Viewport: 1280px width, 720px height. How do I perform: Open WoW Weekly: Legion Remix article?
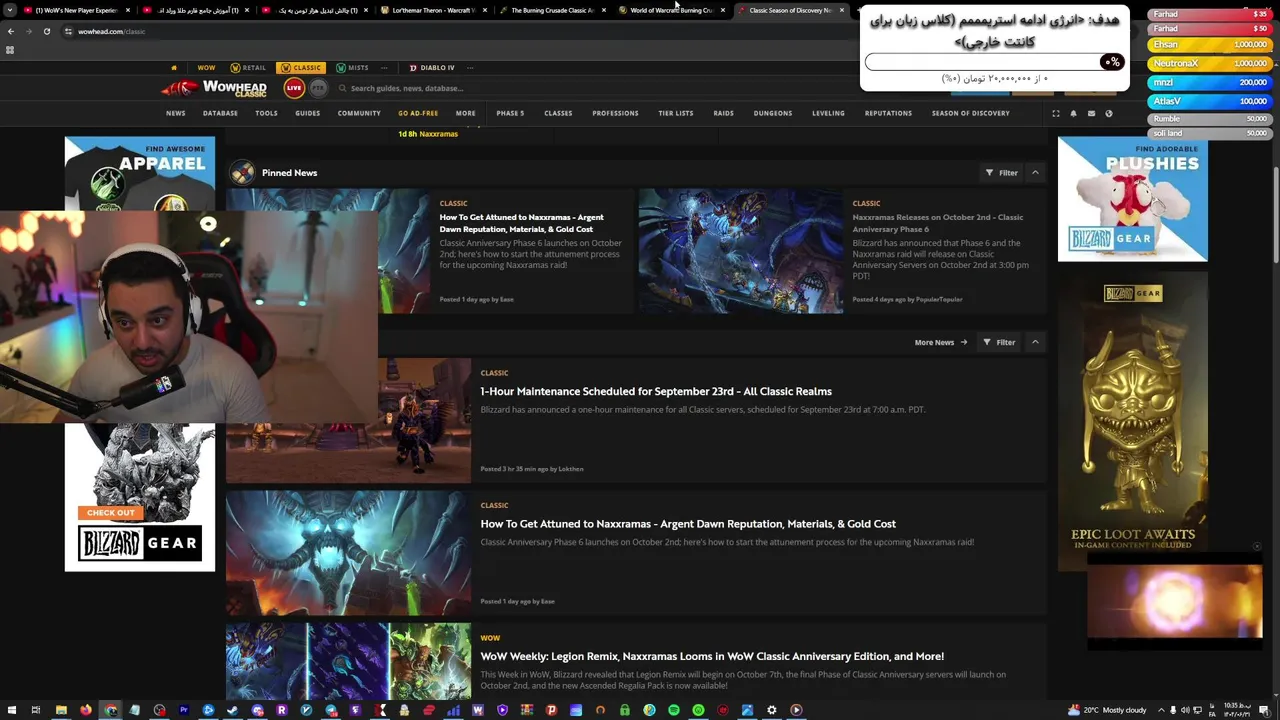click(x=712, y=656)
